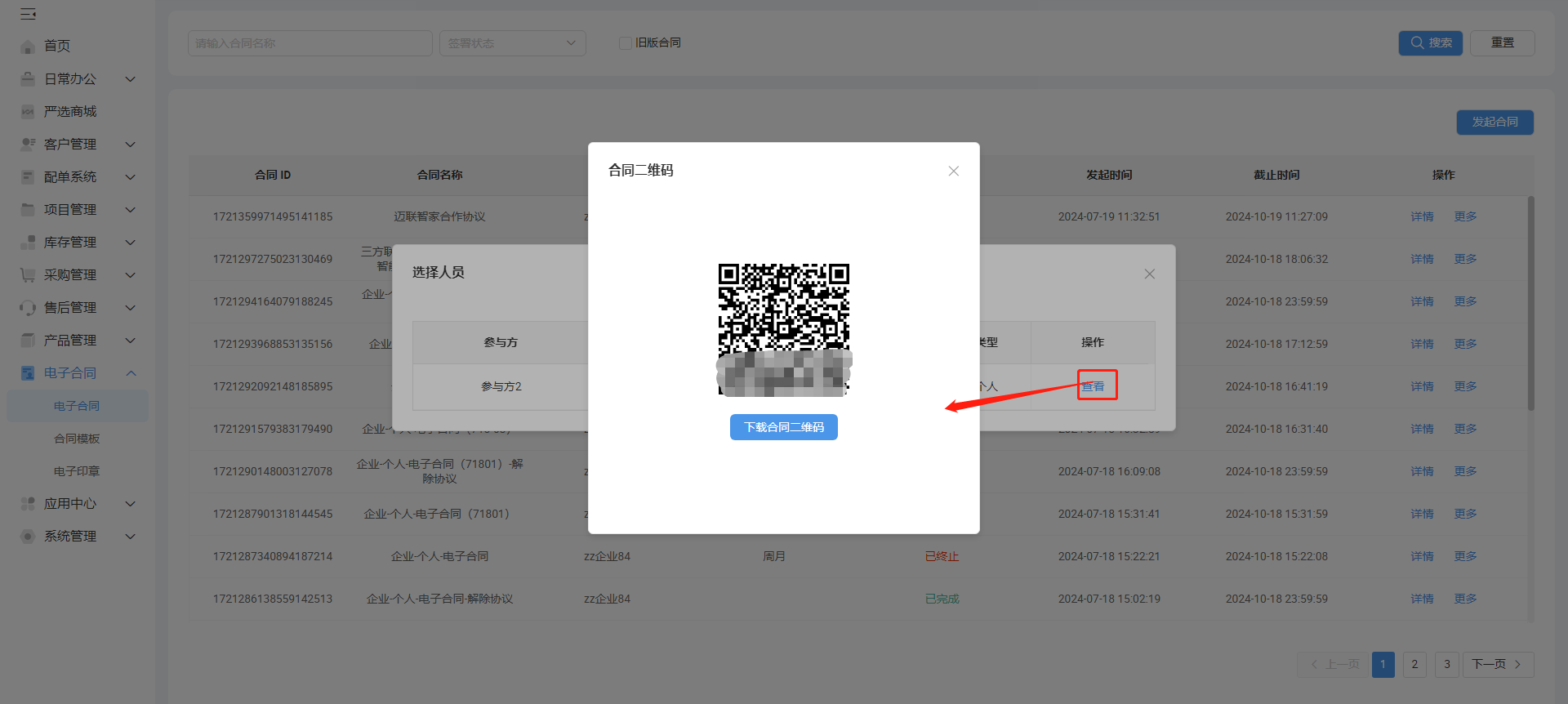Open the 首页 home icon in sidebar

coord(28,47)
